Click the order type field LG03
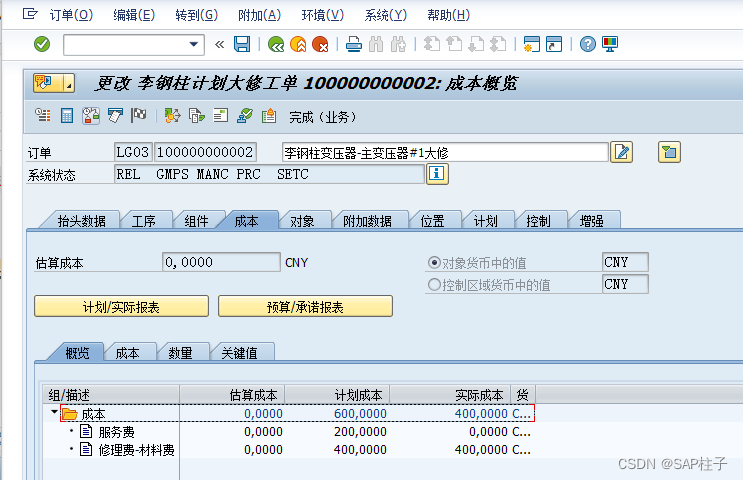743x480 pixels. 133,152
